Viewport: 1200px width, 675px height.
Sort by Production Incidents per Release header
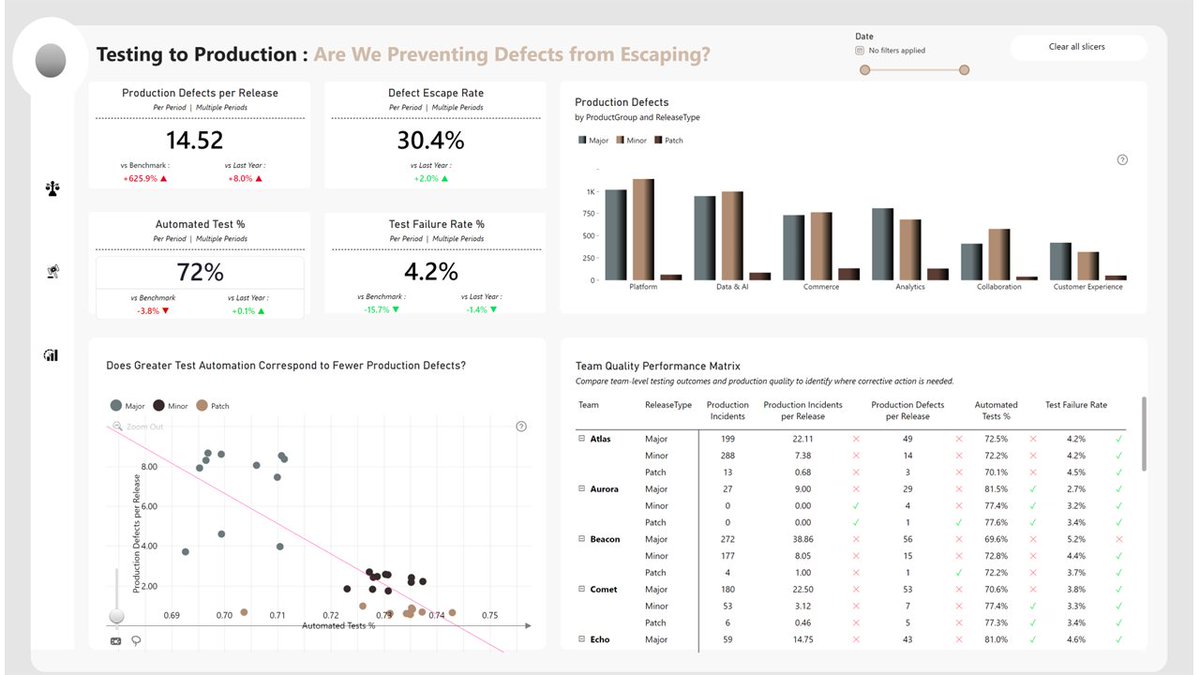point(803,411)
